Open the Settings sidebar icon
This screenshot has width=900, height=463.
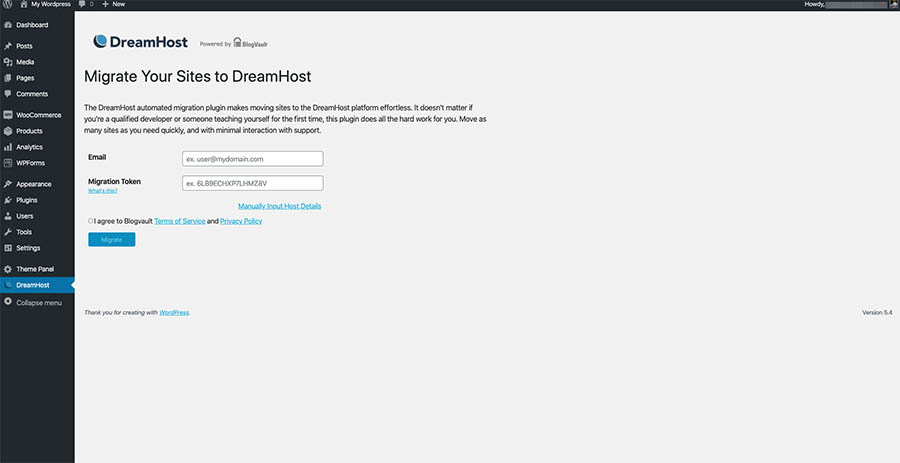(8, 248)
